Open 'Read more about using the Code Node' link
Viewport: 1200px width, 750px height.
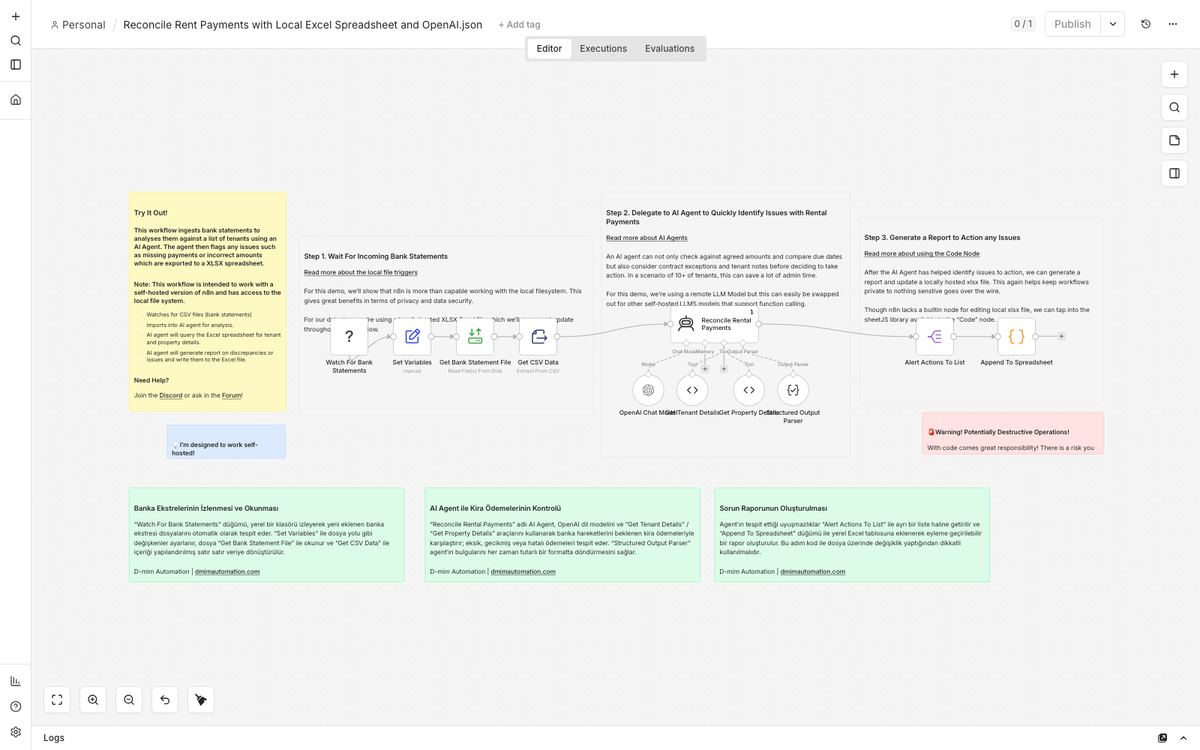coord(921,254)
